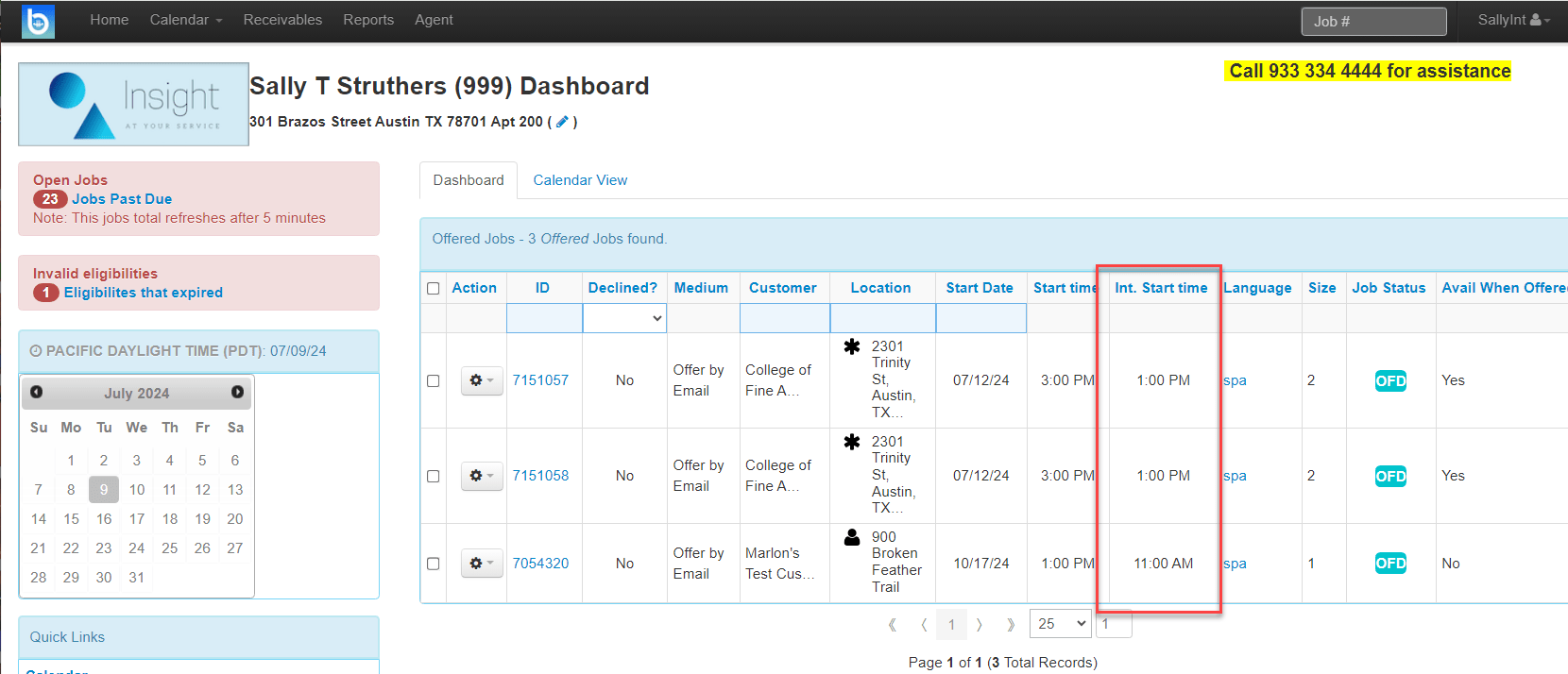Open Receivables from the top menu
Viewport: 1568px width, 674px height.
[x=282, y=20]
